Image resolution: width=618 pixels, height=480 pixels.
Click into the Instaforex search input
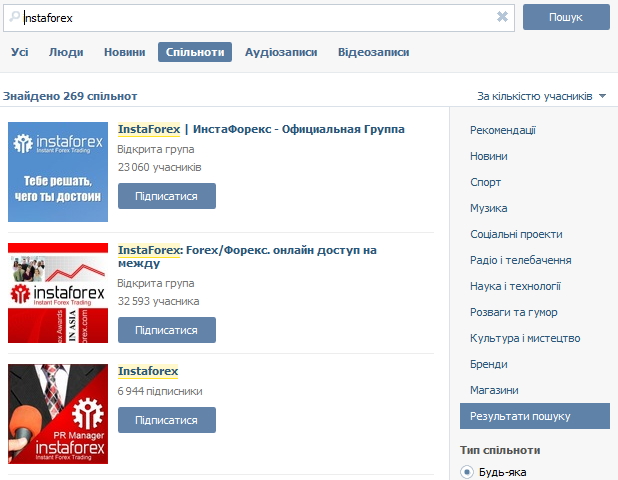coord(259,18)
